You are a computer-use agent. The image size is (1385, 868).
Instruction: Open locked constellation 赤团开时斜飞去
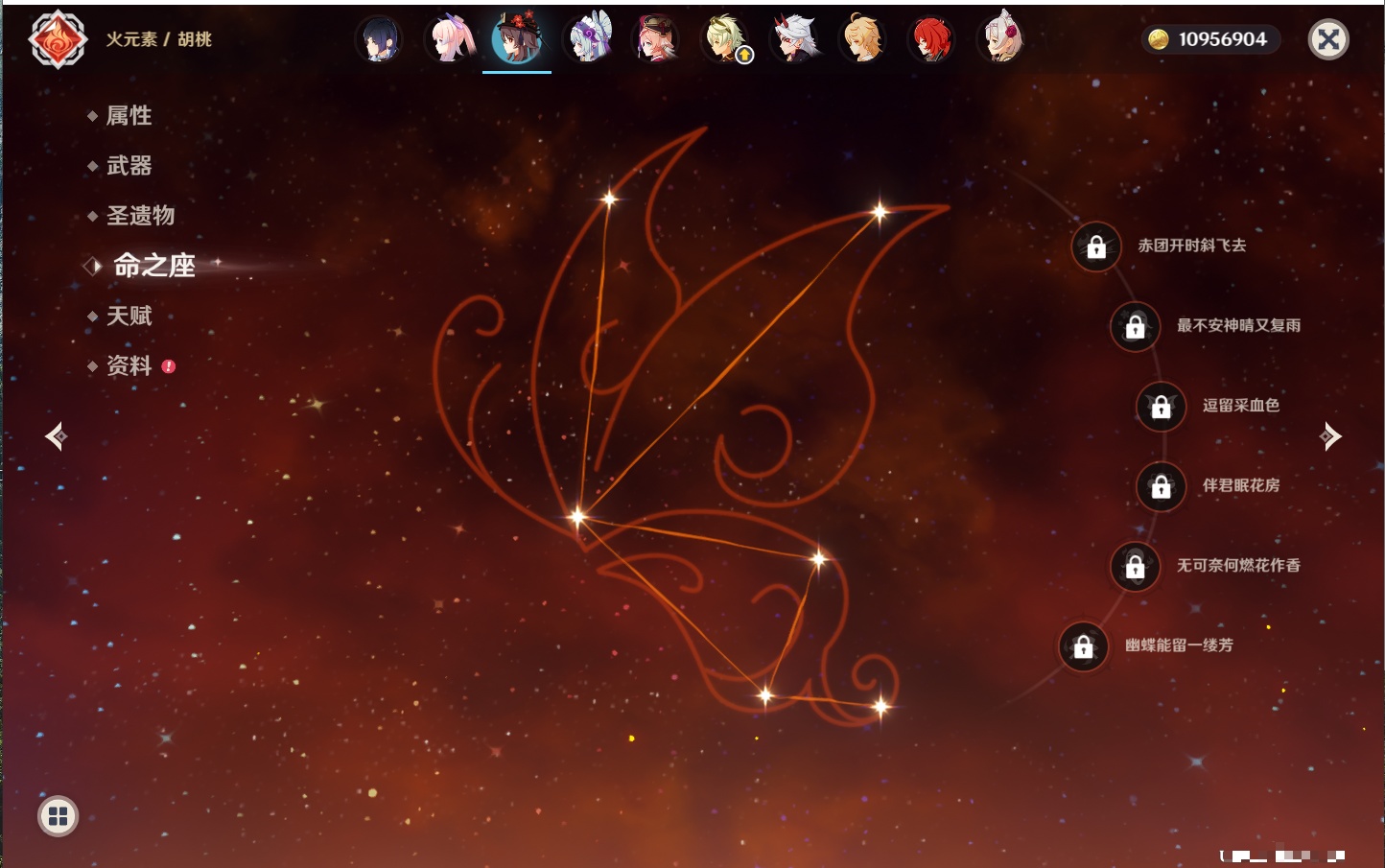point(1096,247)
